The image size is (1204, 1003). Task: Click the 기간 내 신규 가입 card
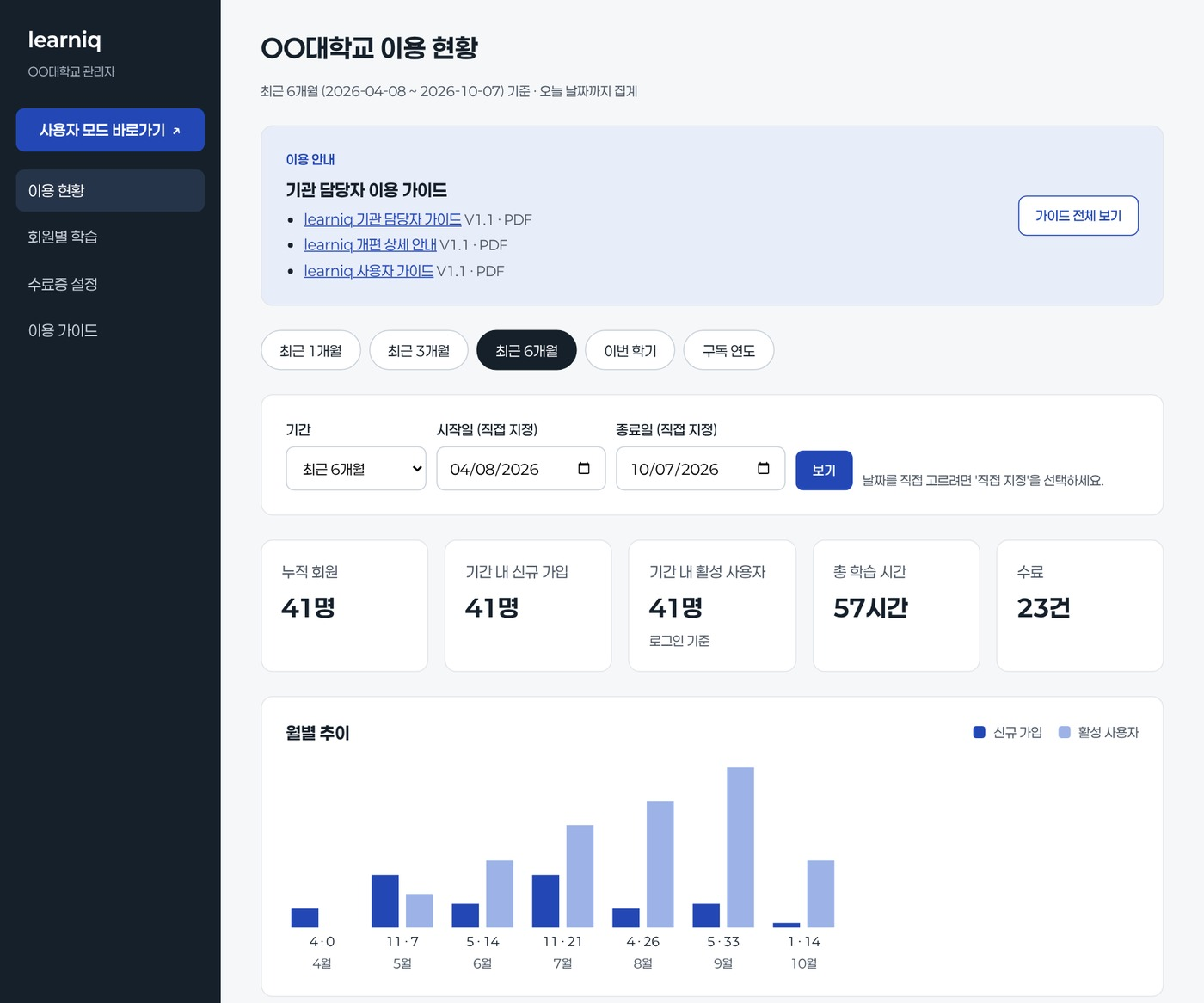pyautogui.click(x=528, y=606)
